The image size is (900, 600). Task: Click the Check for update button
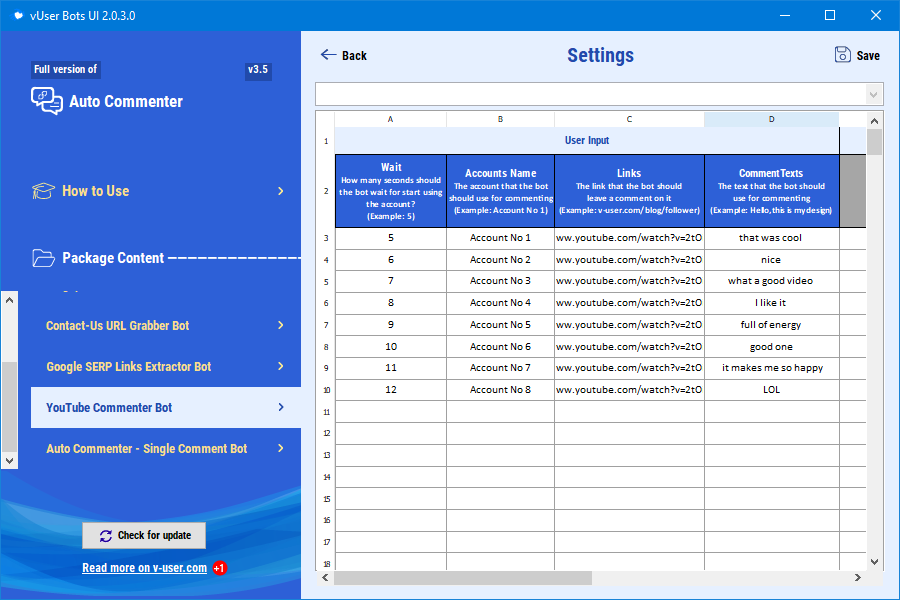(x=144, y=536)
